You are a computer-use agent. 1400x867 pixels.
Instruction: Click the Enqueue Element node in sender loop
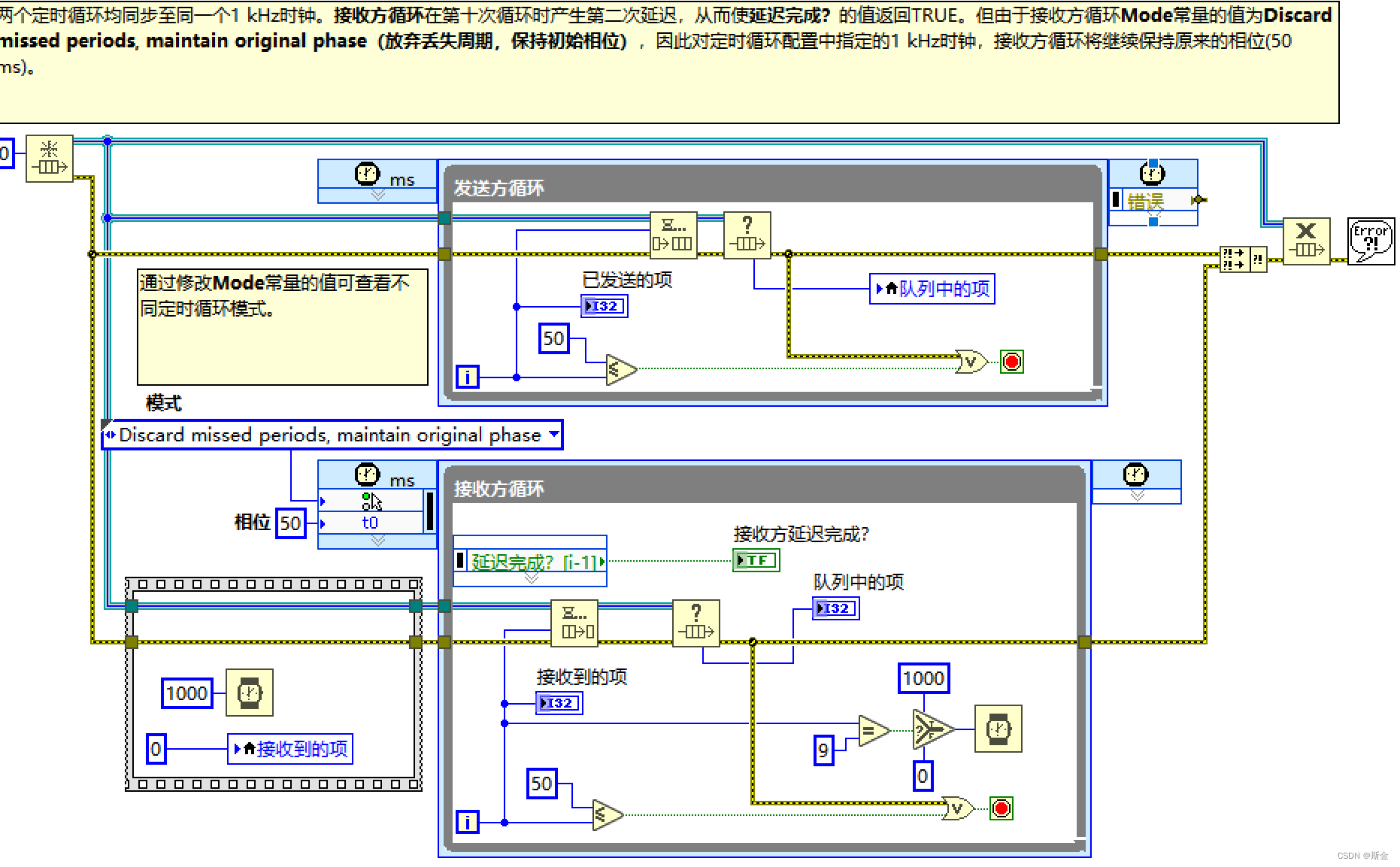click(673, 235)
